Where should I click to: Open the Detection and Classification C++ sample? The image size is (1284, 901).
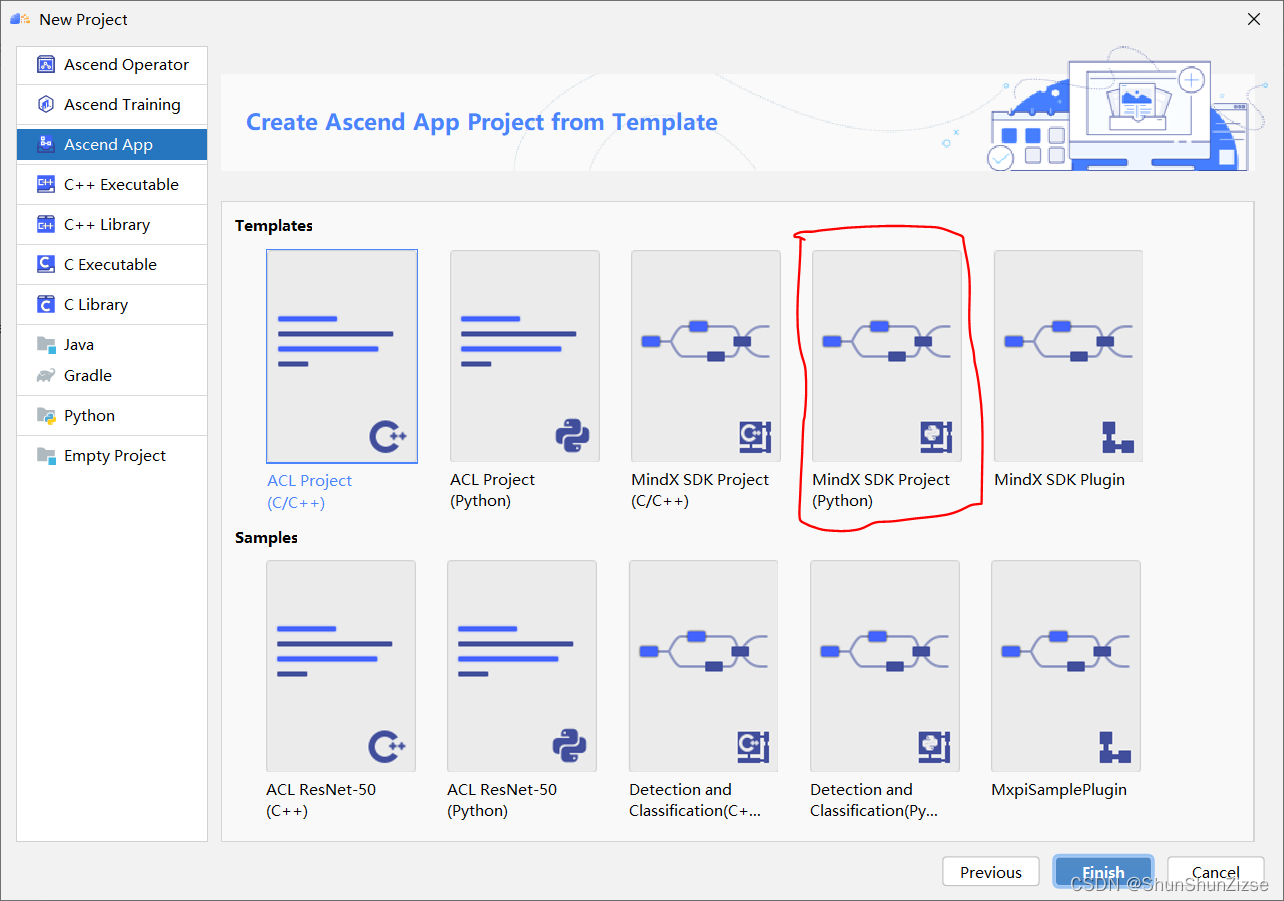703,666
